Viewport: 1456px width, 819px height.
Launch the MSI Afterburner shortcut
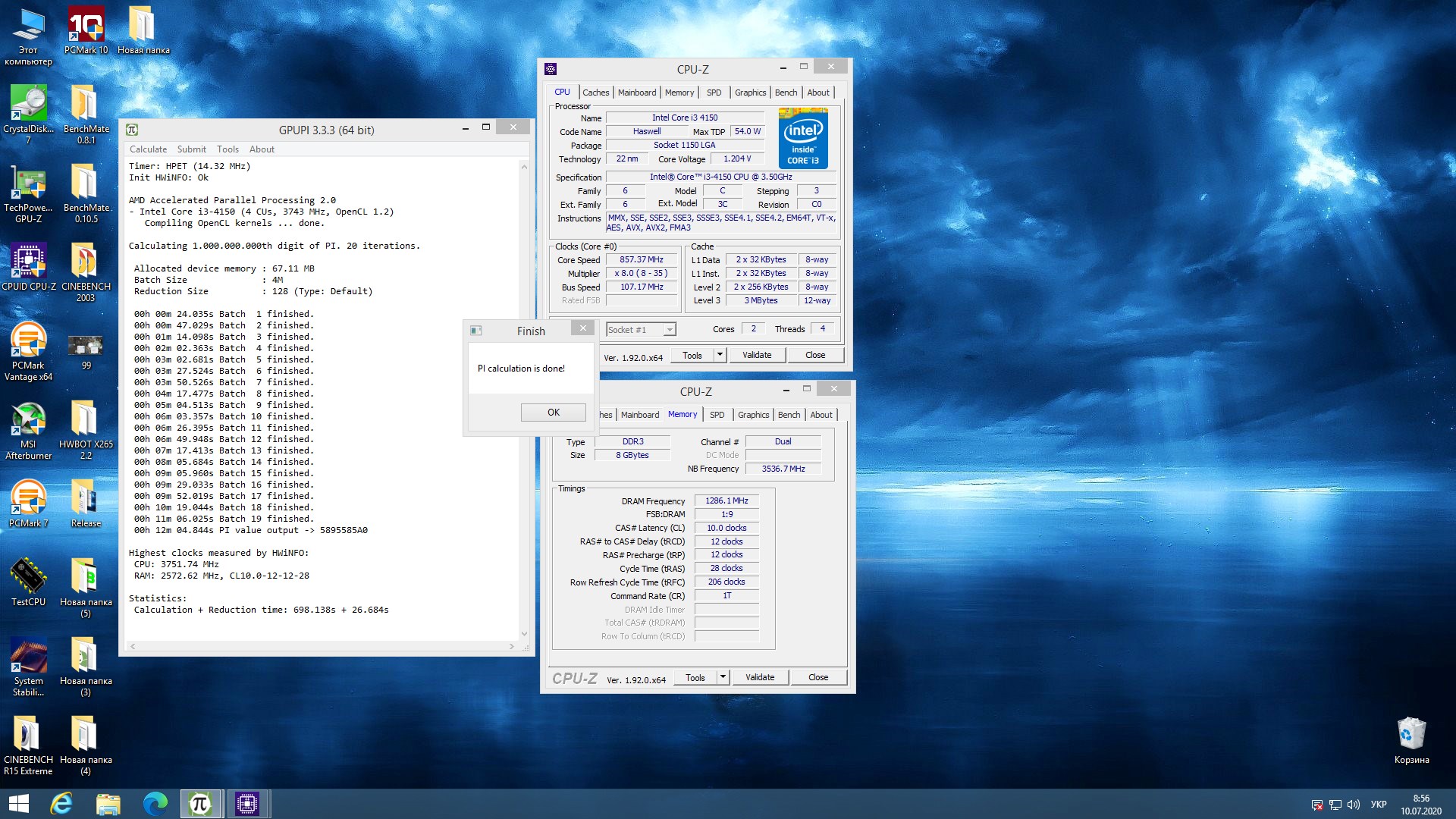pyautogui.click(x=28, y=429)
